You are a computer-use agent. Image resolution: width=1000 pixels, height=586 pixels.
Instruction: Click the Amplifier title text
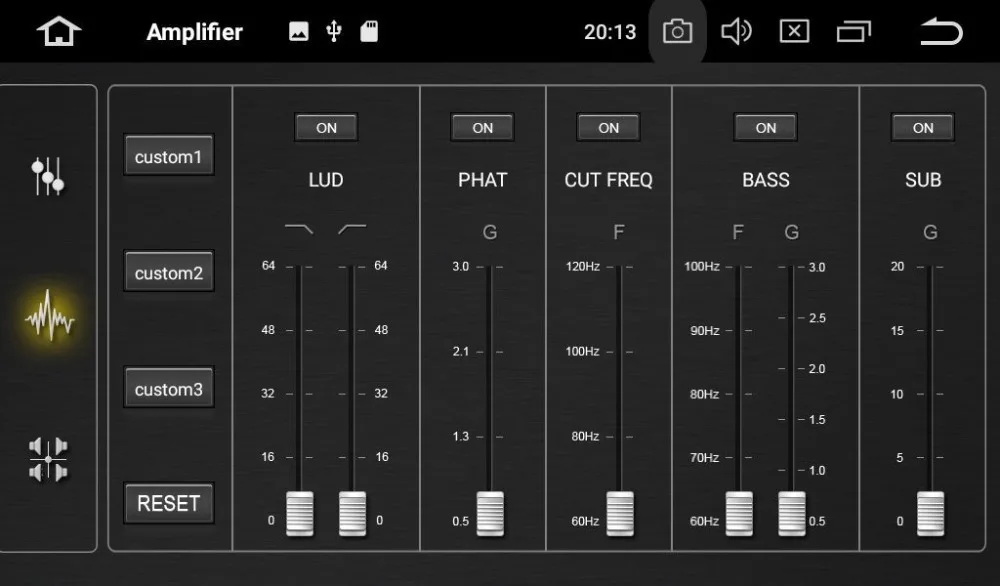(195, 32)
